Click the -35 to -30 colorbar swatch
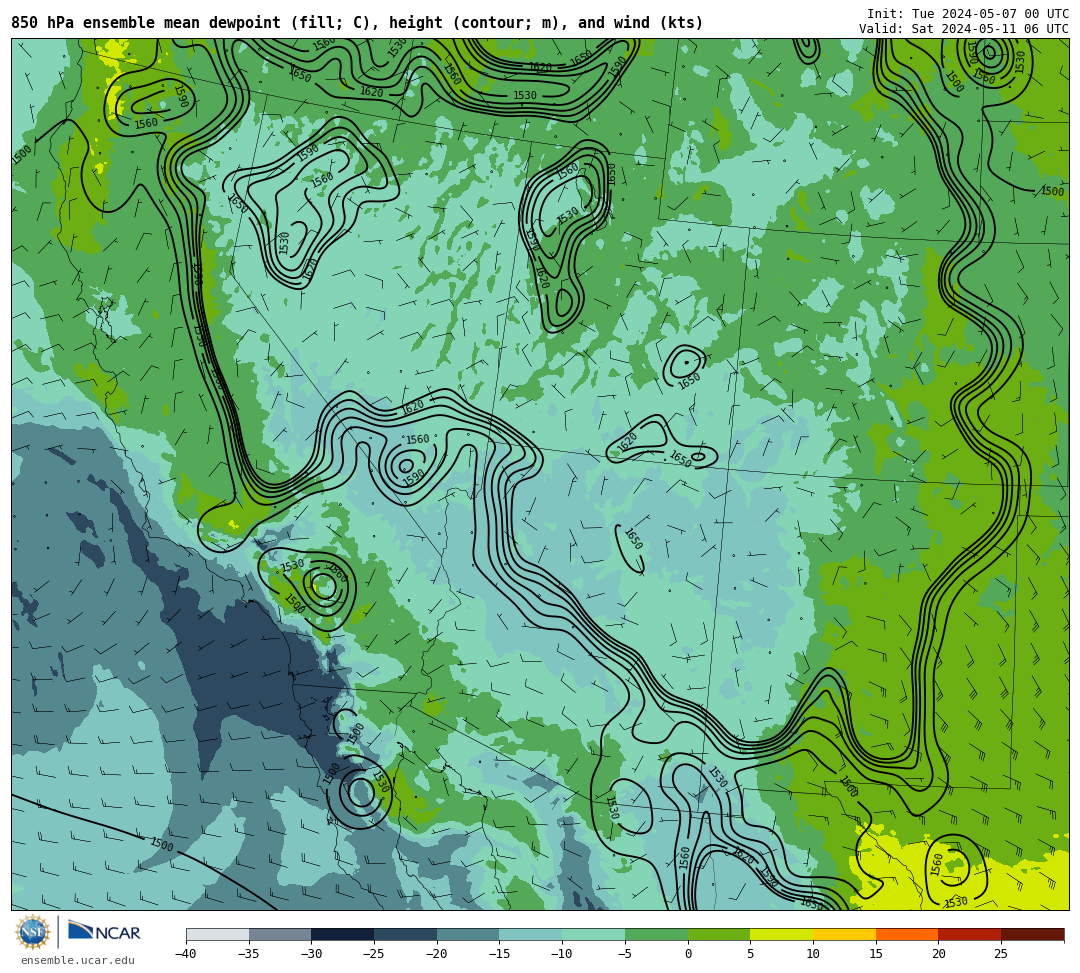The image size is (1080, 973). click(280, 934)
